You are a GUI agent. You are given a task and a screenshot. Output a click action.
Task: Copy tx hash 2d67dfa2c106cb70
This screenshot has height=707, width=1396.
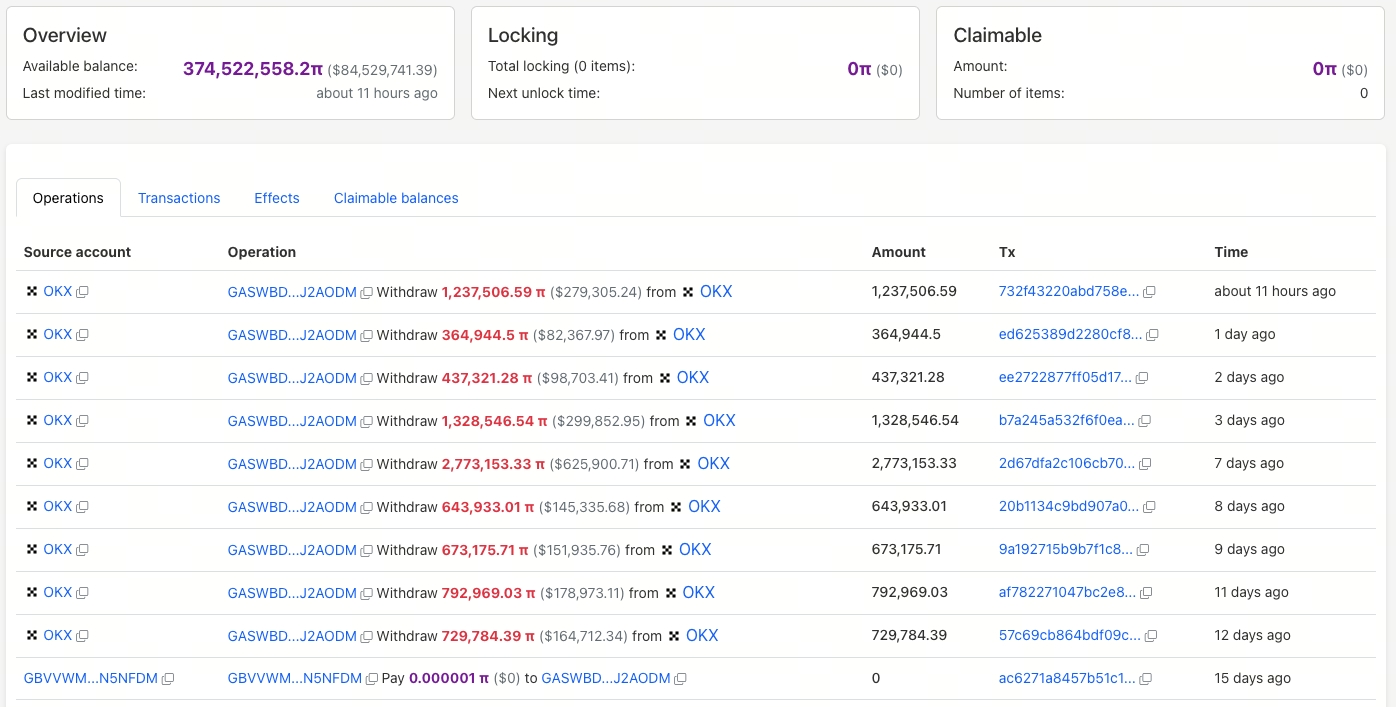(x=1146, y=464)
